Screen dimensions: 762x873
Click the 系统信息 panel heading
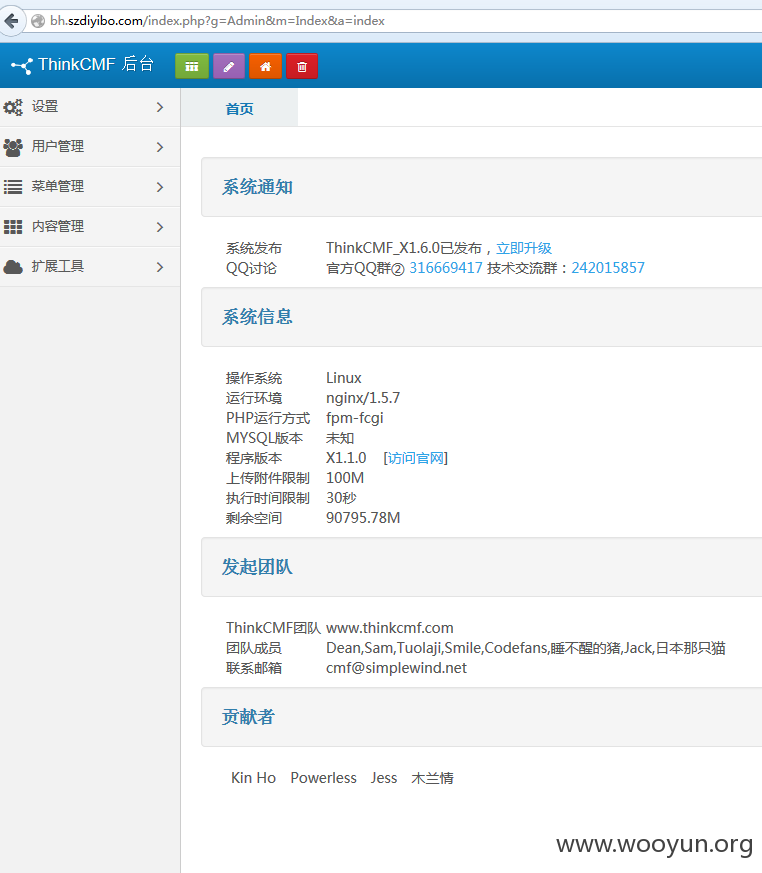[x=257, y=317]
